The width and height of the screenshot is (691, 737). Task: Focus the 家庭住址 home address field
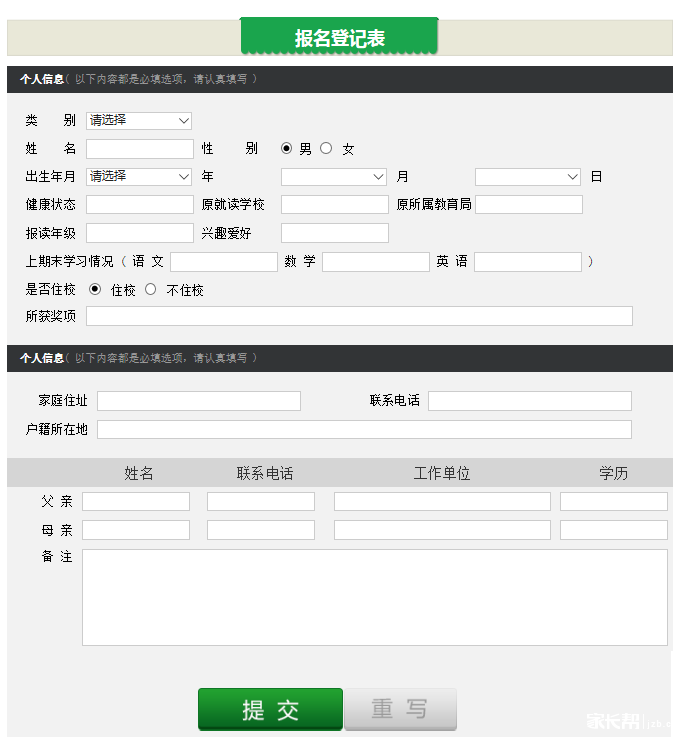point(199,401)
